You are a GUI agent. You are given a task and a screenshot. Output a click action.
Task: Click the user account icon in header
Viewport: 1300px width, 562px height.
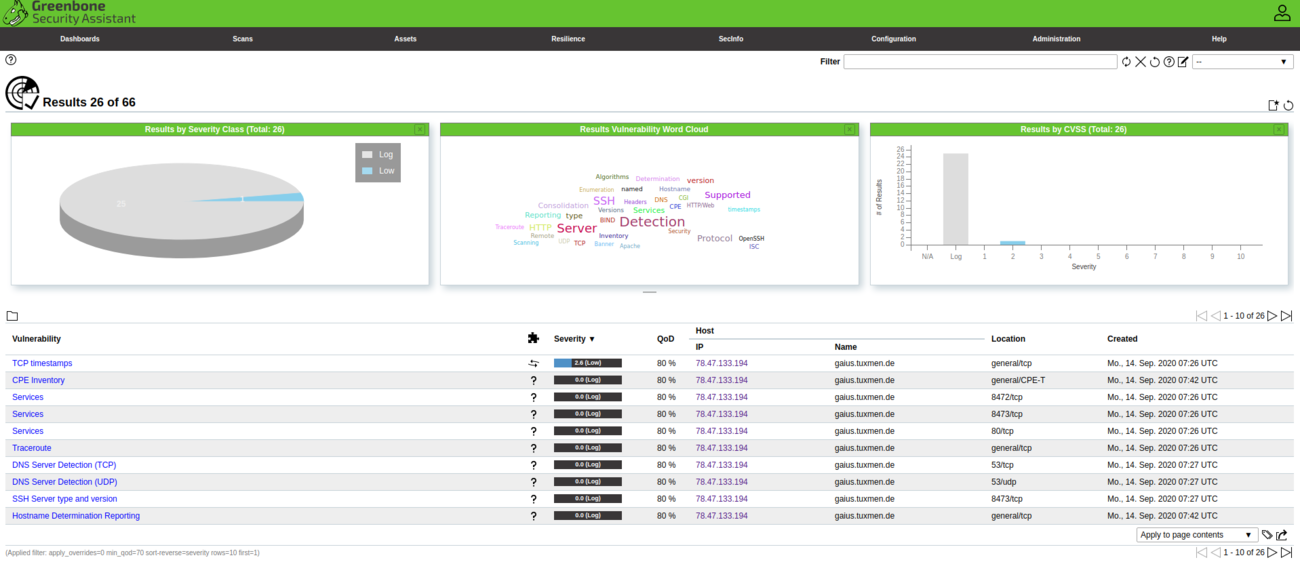click(1281, 13)
